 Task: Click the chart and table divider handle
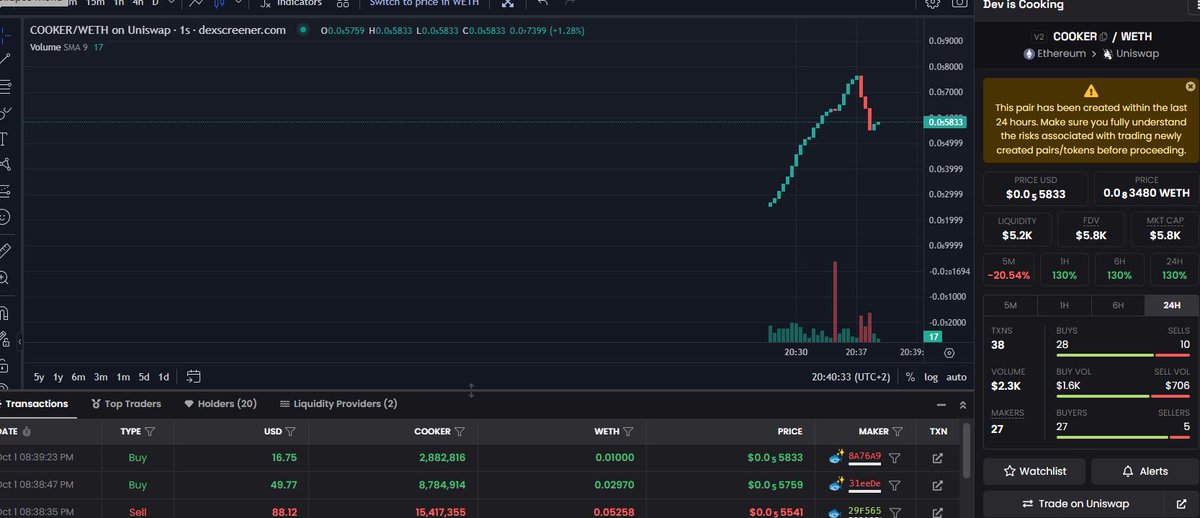471,389
